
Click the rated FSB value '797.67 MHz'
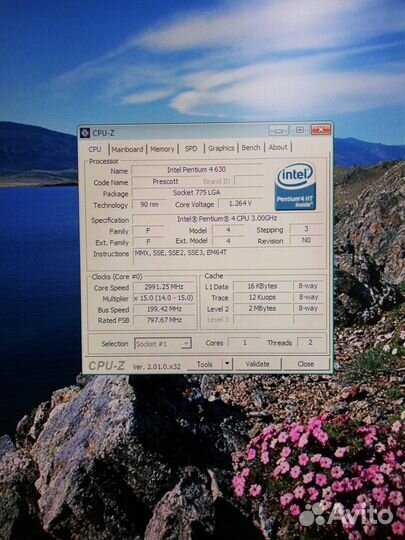pos(164,320)
